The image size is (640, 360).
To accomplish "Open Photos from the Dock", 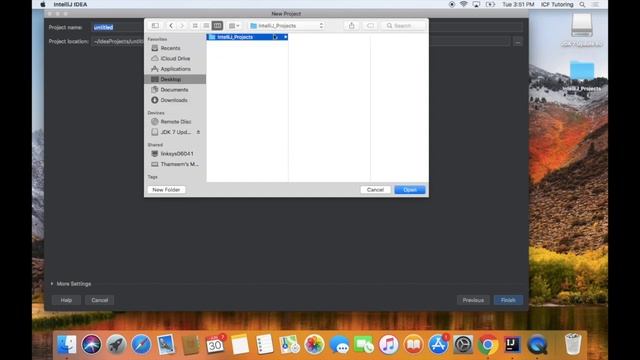I will (x=314, y=344).
